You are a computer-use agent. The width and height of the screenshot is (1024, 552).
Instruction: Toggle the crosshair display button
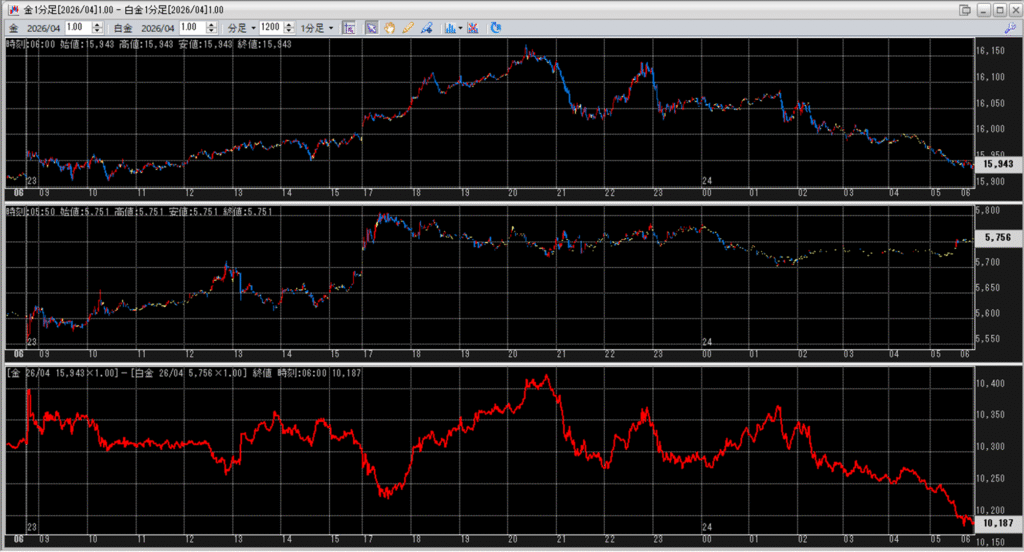click(350, 28)
